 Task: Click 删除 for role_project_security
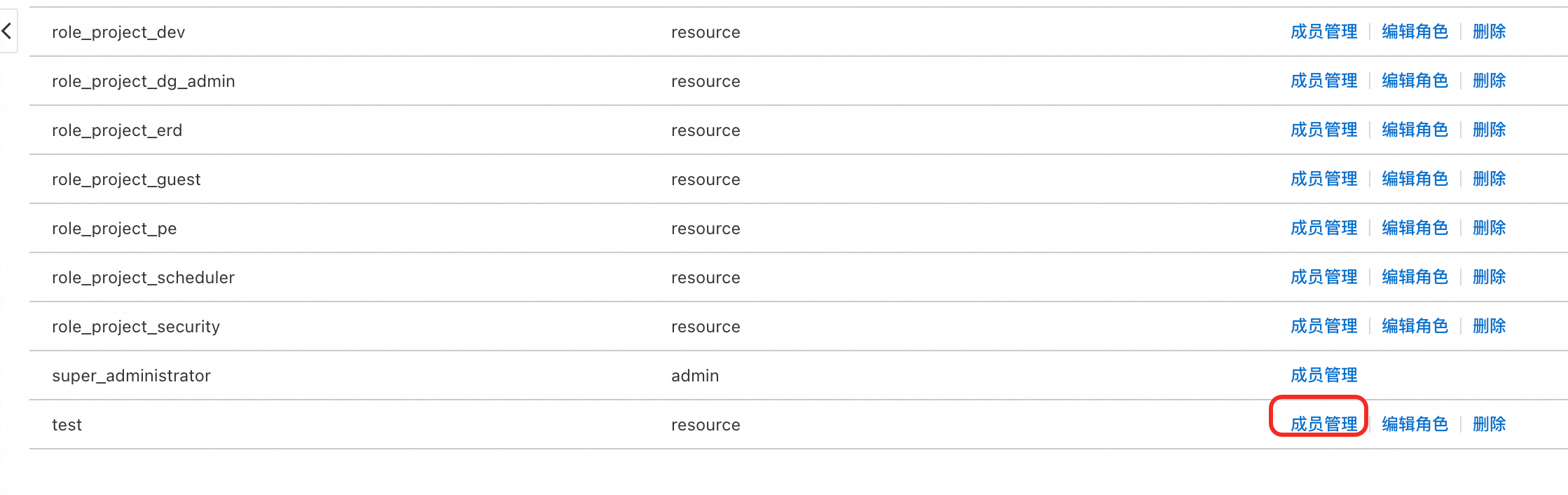pyautogui.click(x=1489, y=326)
